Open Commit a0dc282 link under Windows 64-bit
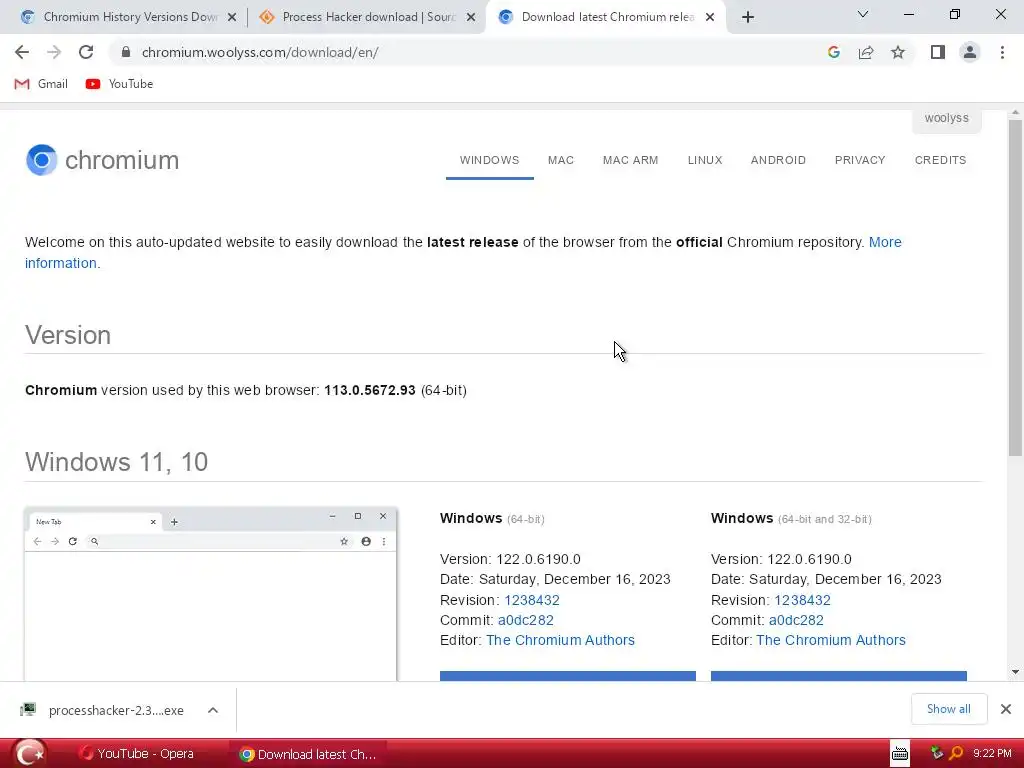Viewport: 1024px width, 768px height. coord(526,620)
